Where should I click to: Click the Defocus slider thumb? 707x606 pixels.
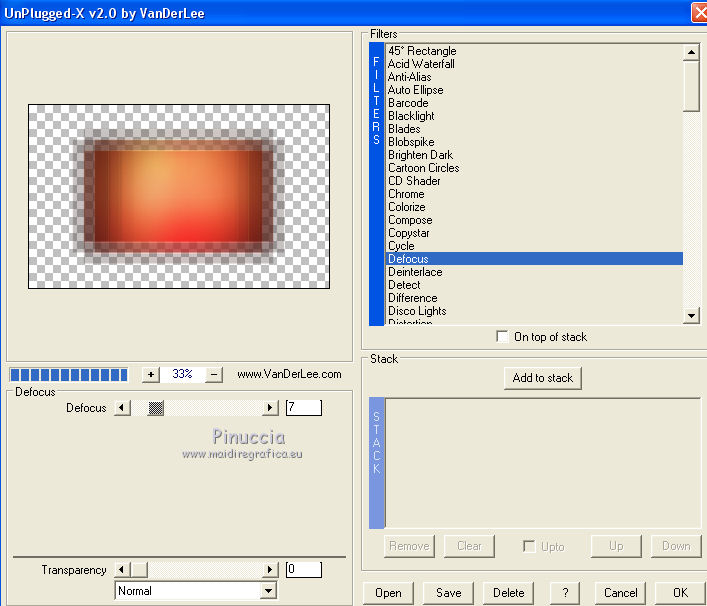click(x=156, y=408)
